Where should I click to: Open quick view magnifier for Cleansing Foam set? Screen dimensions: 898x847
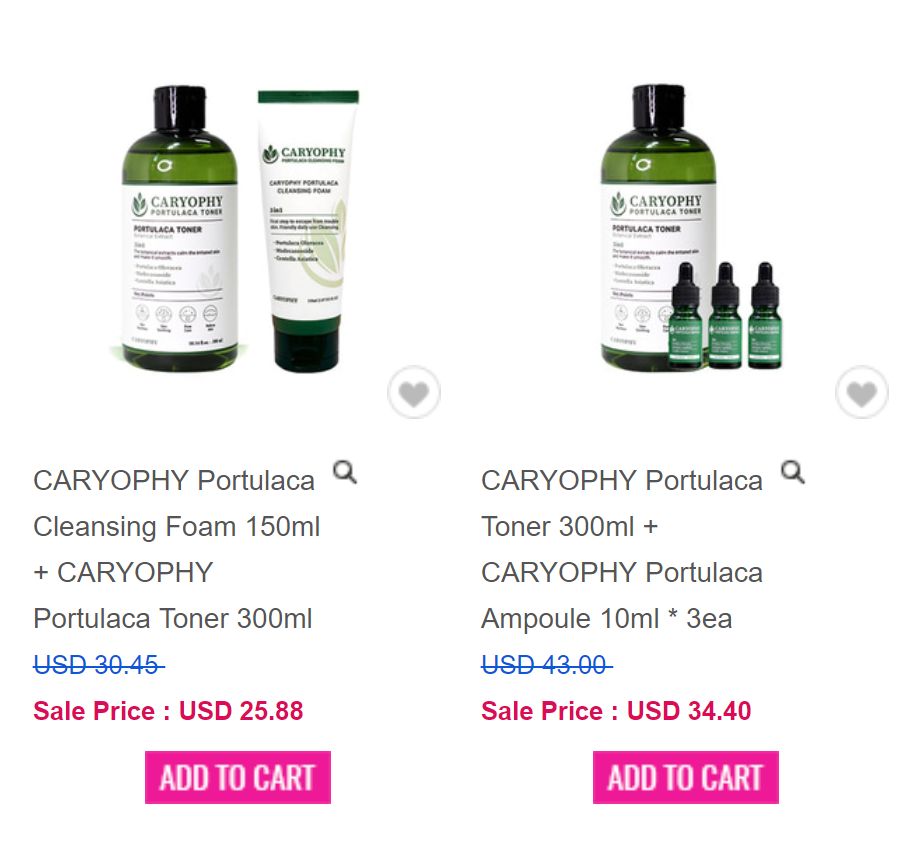coord(345,472)
